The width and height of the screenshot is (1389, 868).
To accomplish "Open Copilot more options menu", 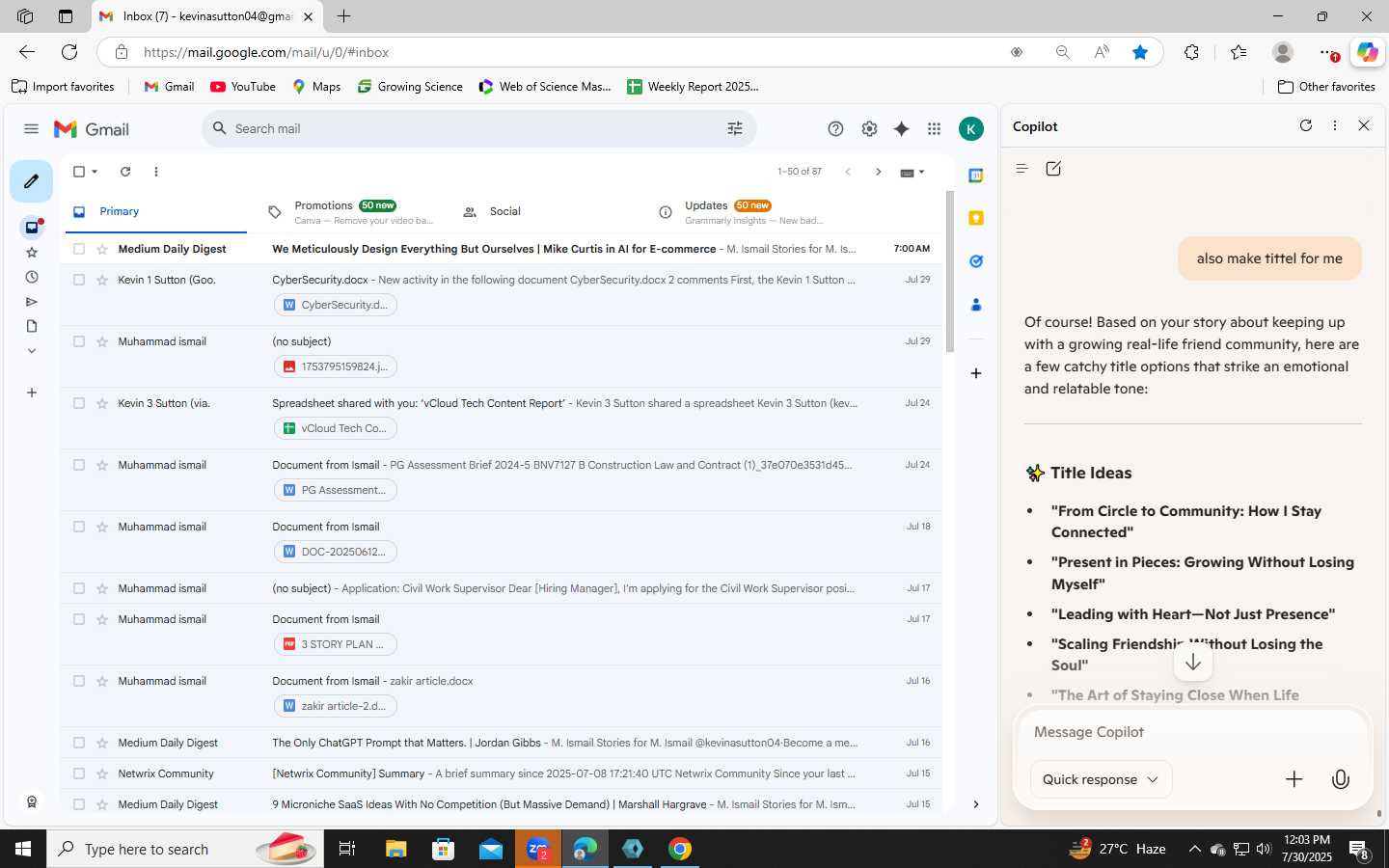I will tap(1335, 125).
